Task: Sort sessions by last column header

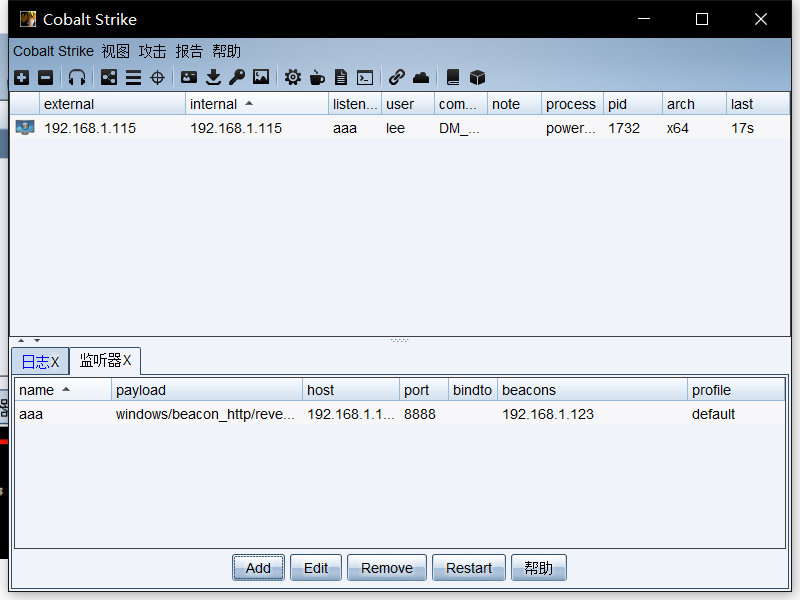Action: [758, 104]
